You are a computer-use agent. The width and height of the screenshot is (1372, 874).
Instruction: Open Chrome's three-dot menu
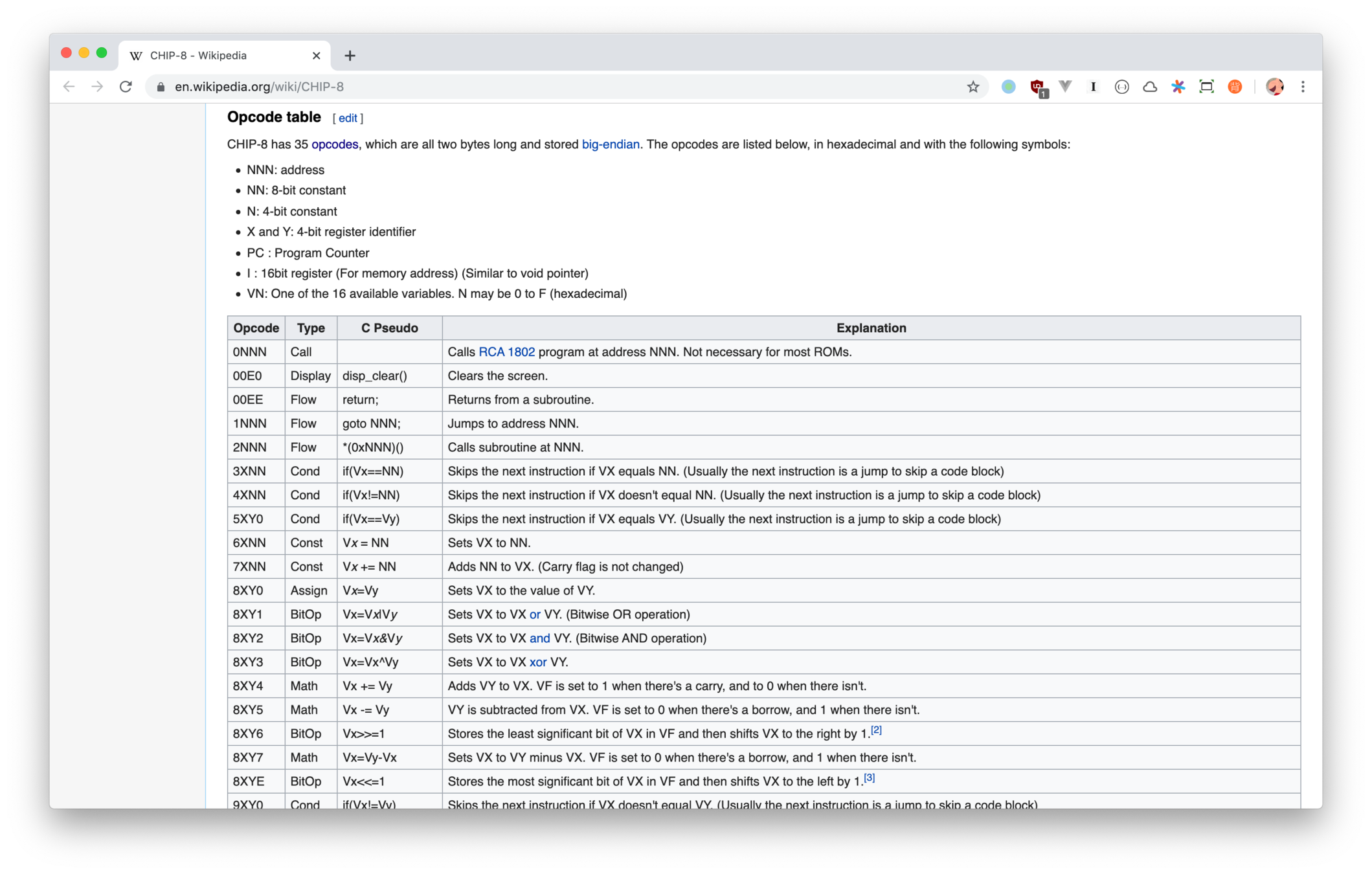(x=1303, y=87)
